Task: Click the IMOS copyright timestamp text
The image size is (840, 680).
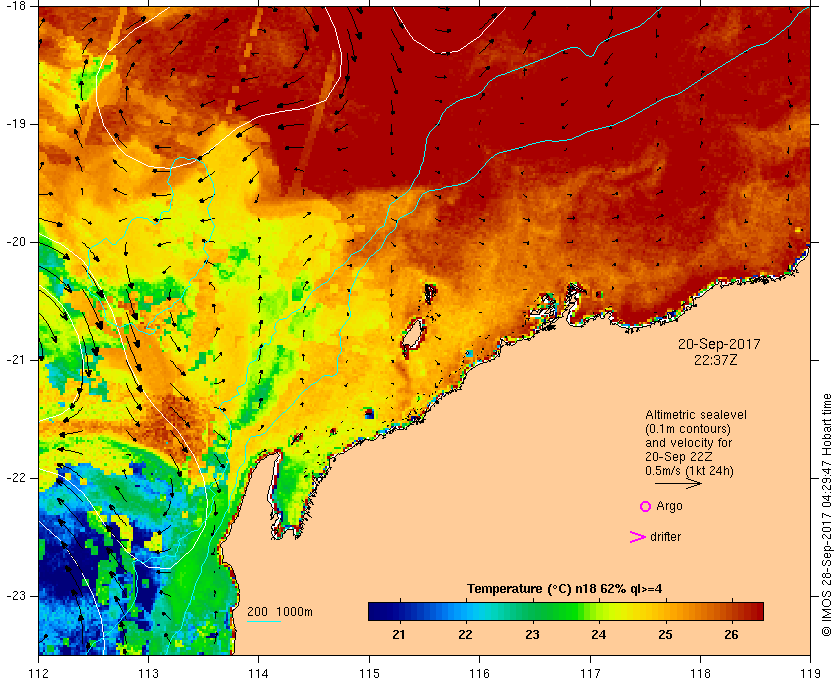Action: pyautogui.click(x=827, y=515)
